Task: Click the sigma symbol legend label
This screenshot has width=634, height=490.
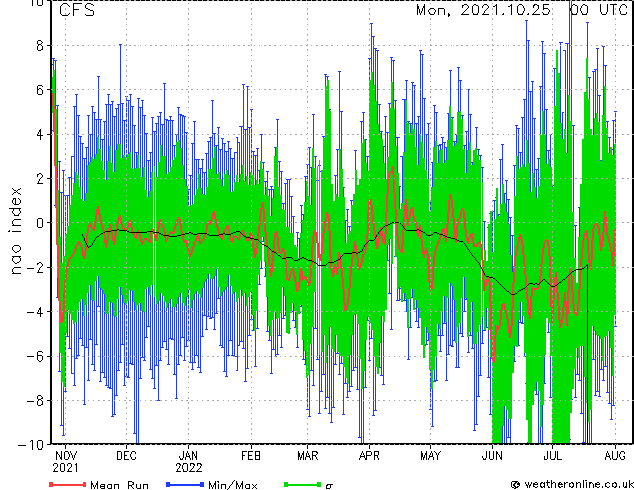Action: click(x=329, y=485)
